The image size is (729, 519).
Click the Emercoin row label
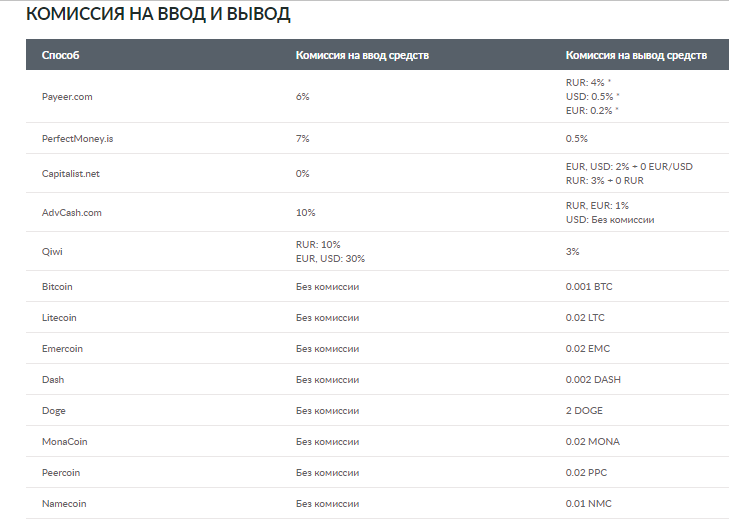point(62,349)
